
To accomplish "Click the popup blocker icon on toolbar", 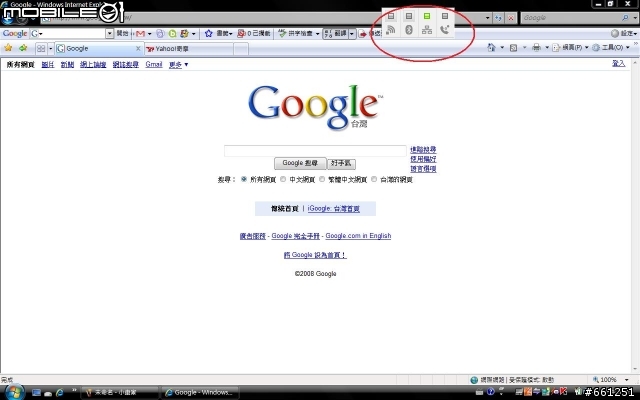I will (242, 33).
